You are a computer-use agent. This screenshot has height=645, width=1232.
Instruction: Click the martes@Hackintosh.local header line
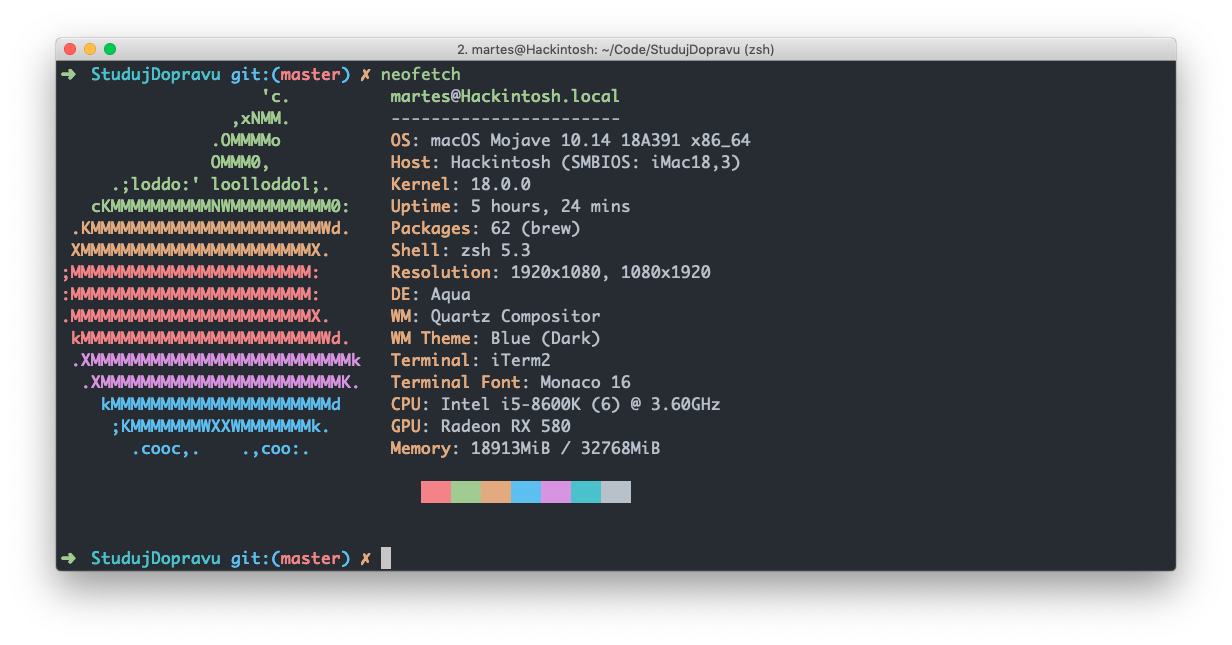pos(505,97)
